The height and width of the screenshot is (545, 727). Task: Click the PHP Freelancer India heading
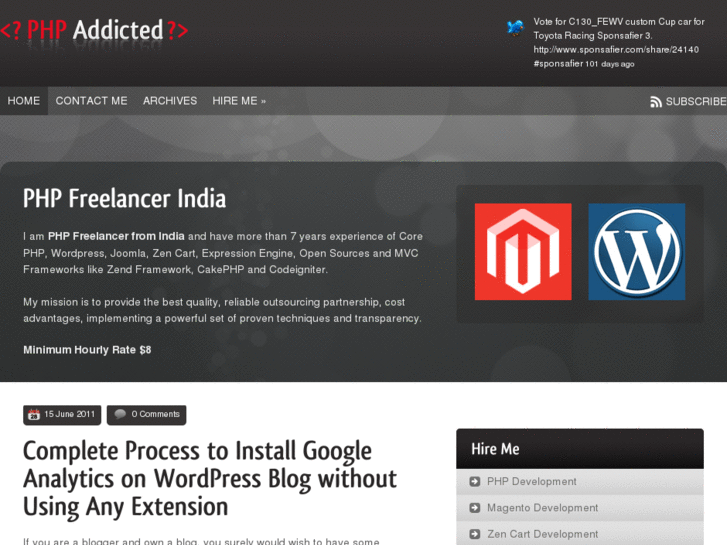click(x=124, y=198)
